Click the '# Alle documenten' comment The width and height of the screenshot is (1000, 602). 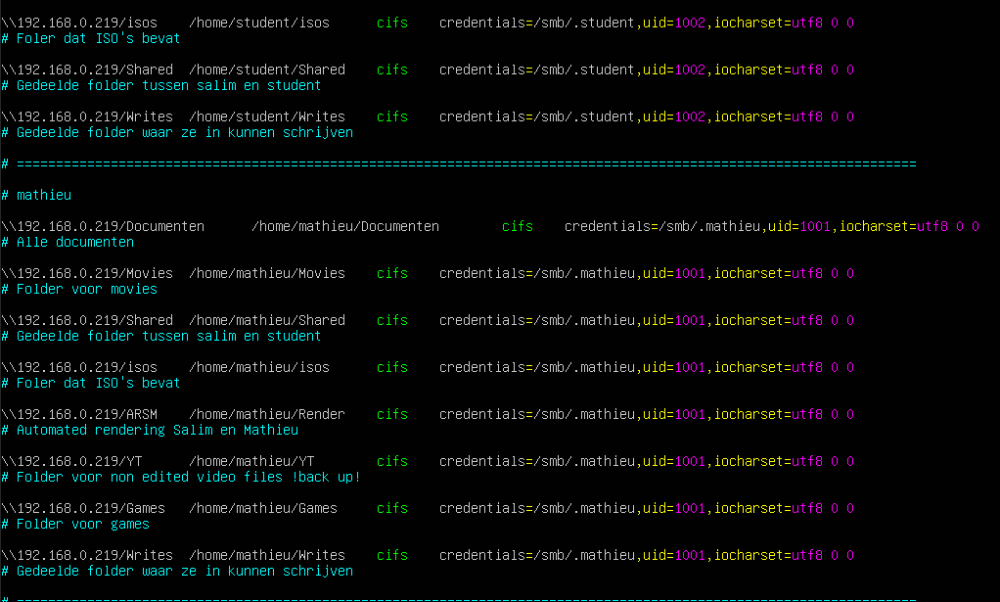(x=68, y=242)
